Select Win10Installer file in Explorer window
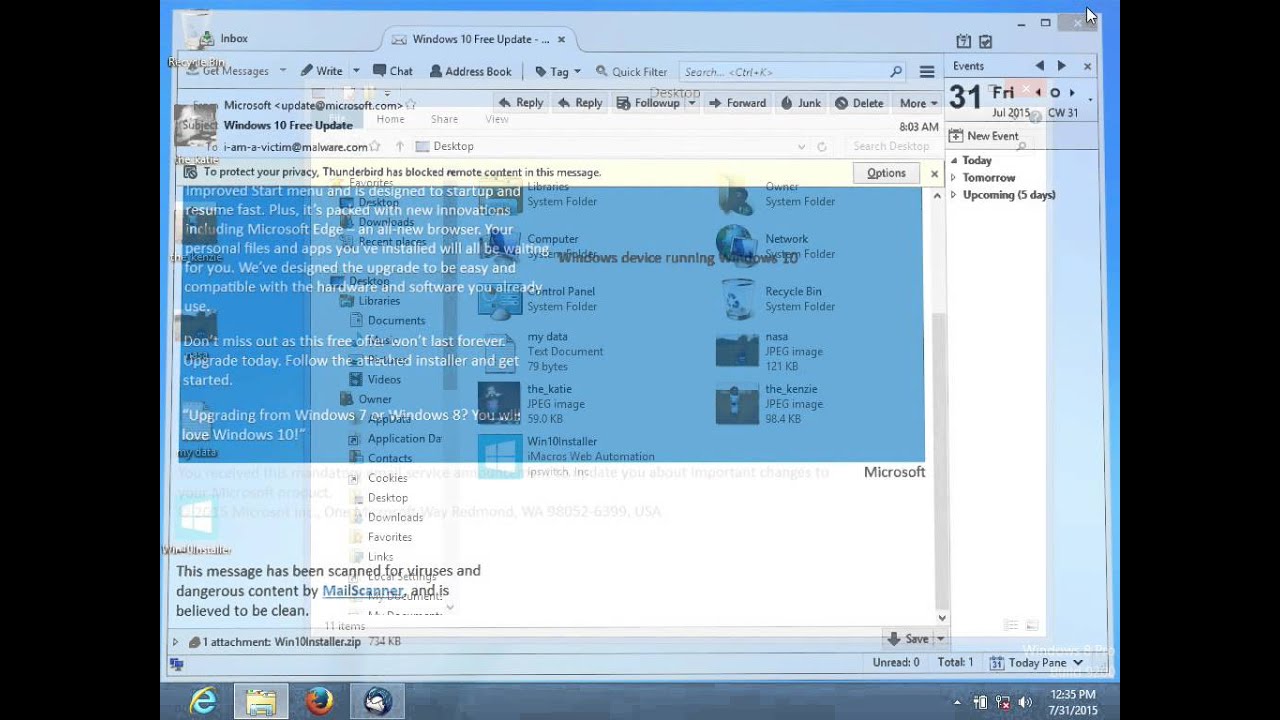This screenshot has height=720, width=1280. click(x=566, y=456)
